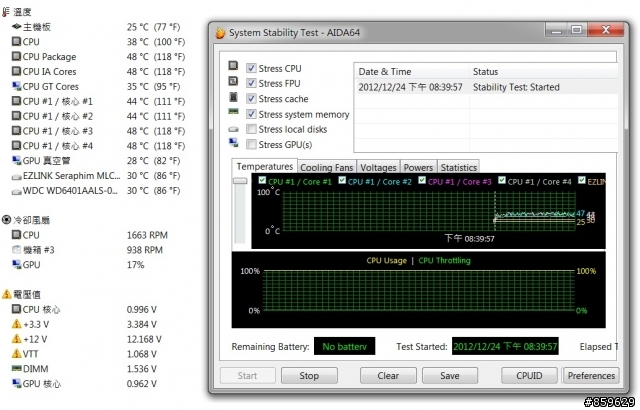Click the disk icon beside Stress local disks
The image size is (640, 410).
click(x=233, y=129)
